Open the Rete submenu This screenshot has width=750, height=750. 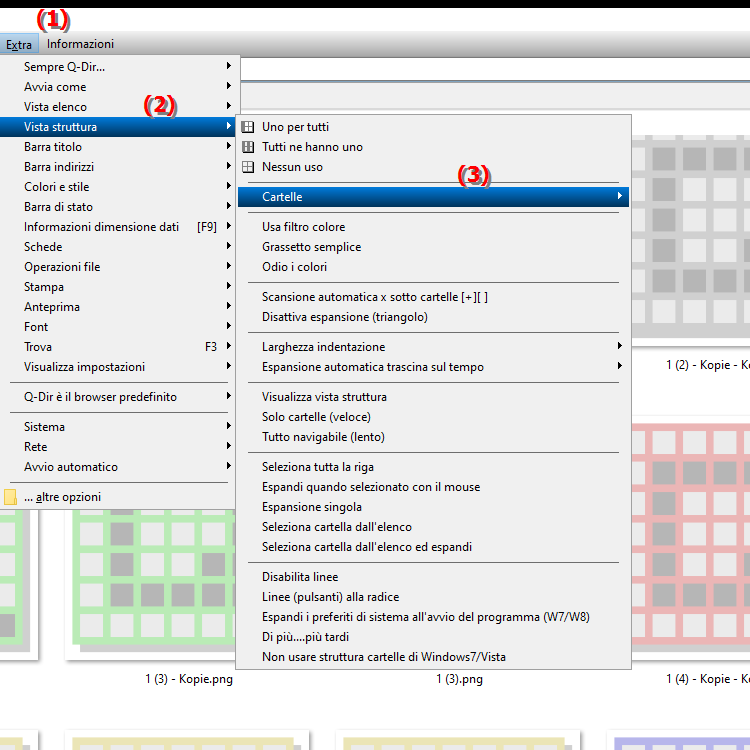(117, 447)
